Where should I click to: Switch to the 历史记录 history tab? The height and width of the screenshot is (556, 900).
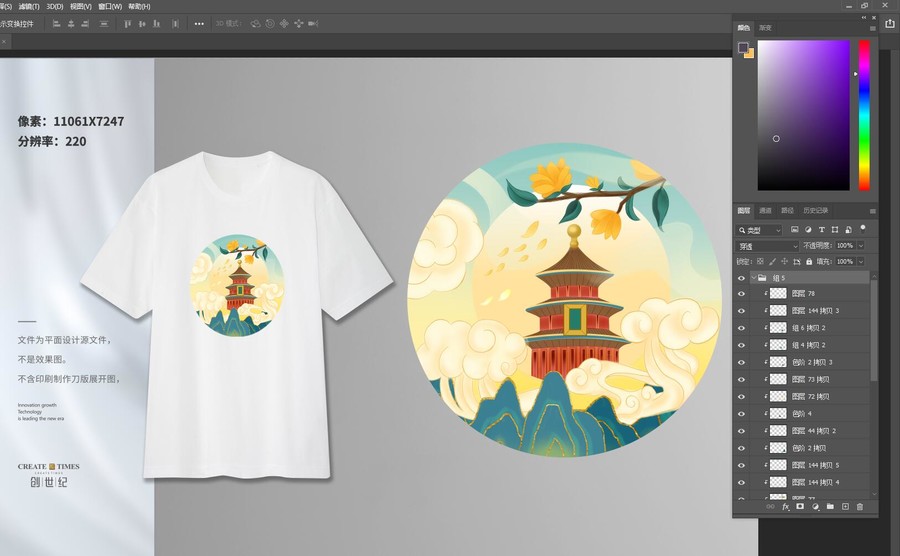[x=816, y=211]
